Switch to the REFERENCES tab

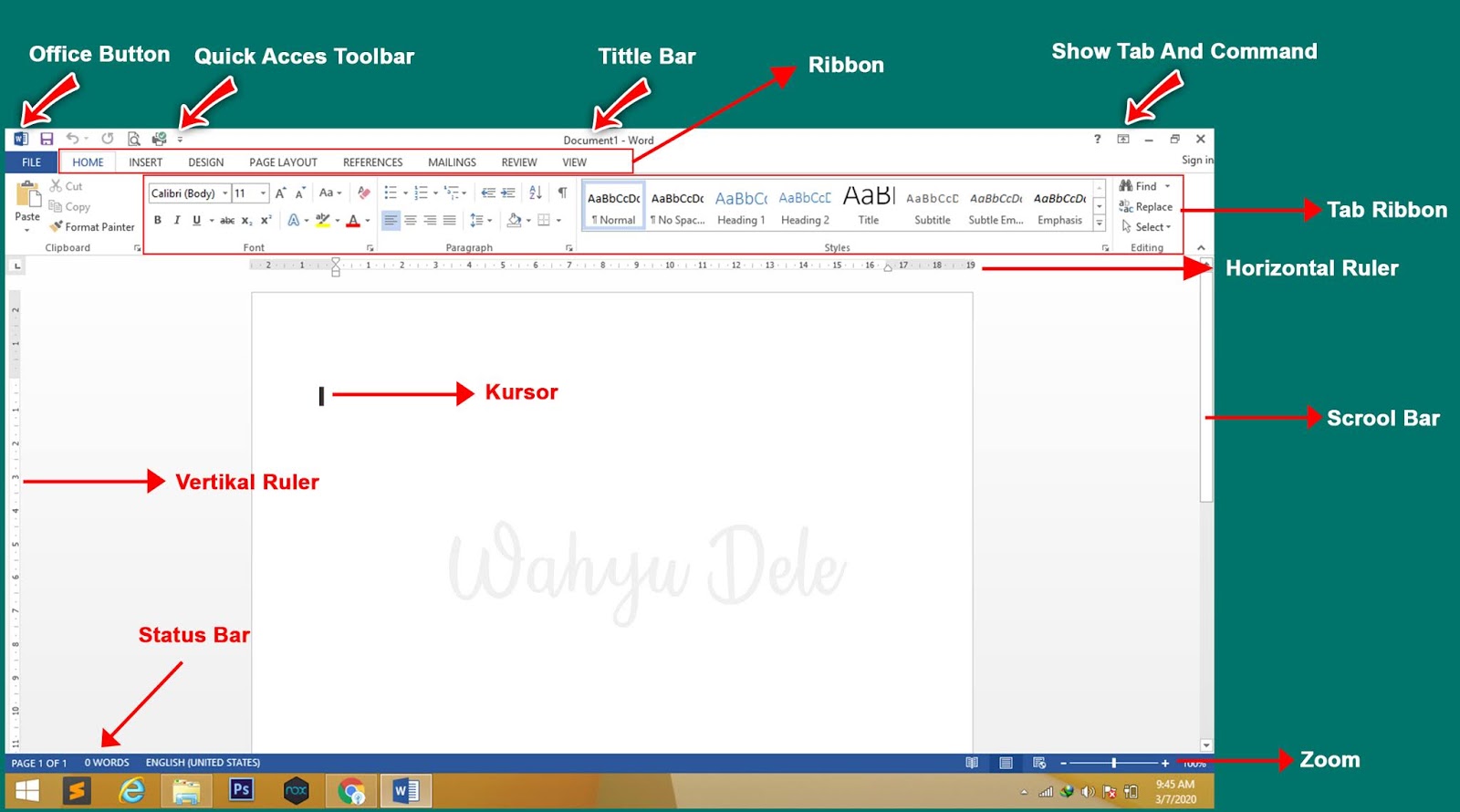[x=372, y=162]
